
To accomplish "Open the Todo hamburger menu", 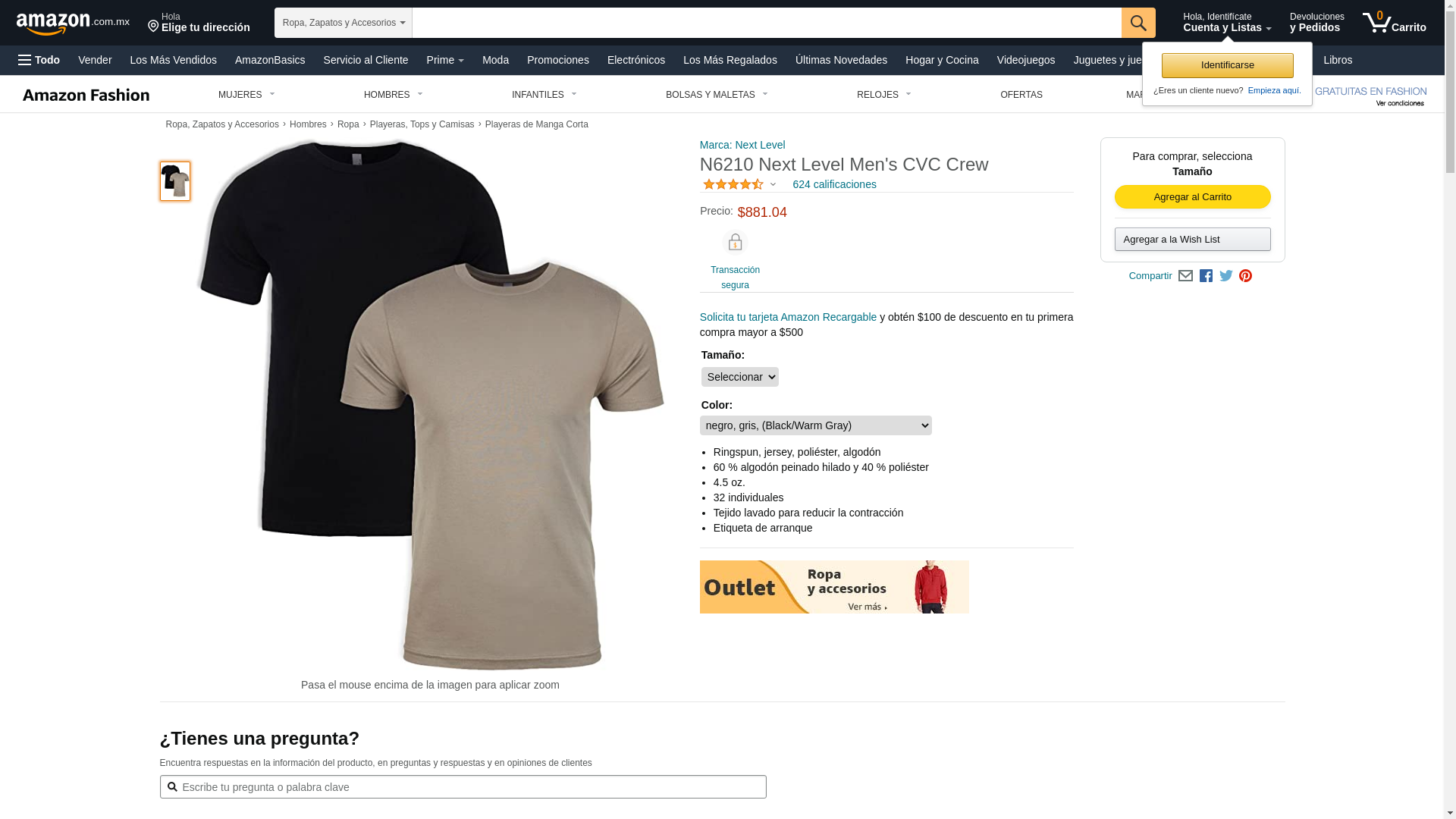I will pos(39,60).
